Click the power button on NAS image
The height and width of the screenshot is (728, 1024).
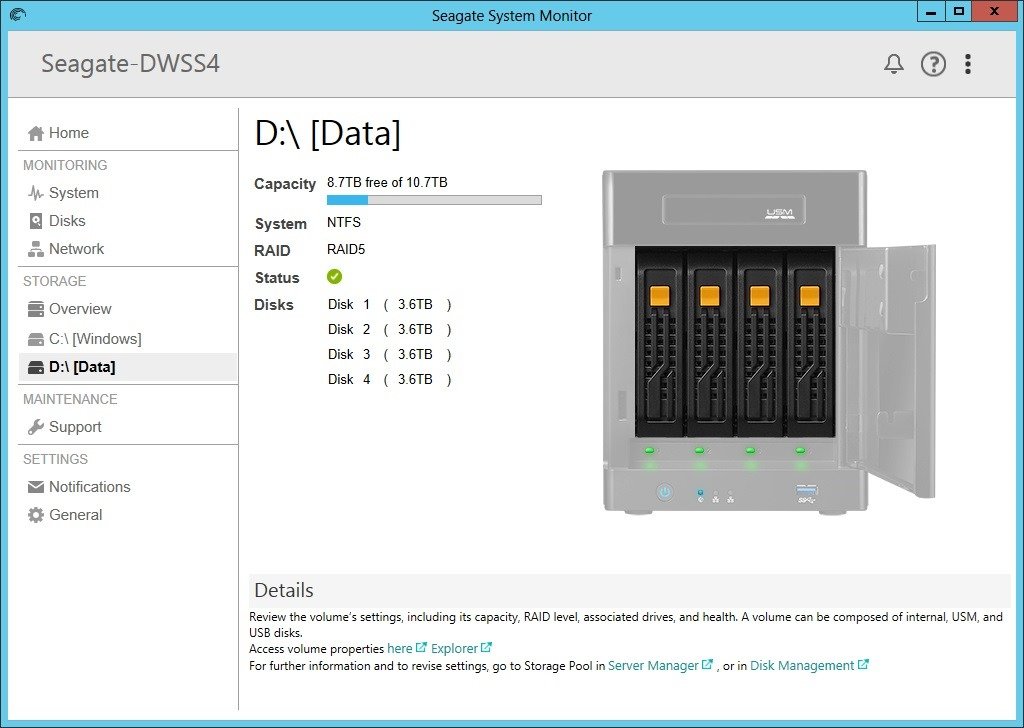point(665,492)
